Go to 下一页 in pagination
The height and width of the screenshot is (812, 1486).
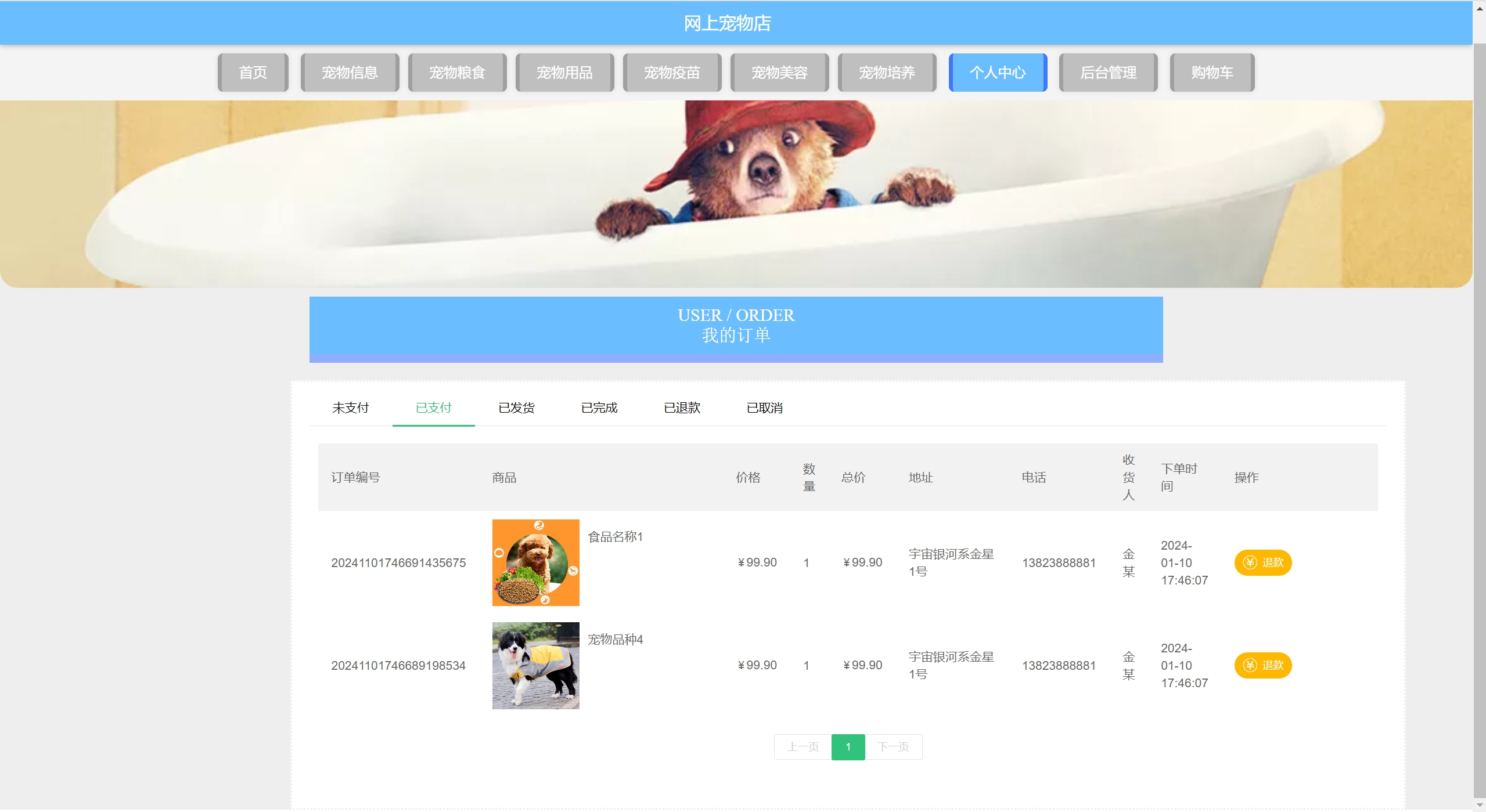pyautogui.click(x=893, y=747)
